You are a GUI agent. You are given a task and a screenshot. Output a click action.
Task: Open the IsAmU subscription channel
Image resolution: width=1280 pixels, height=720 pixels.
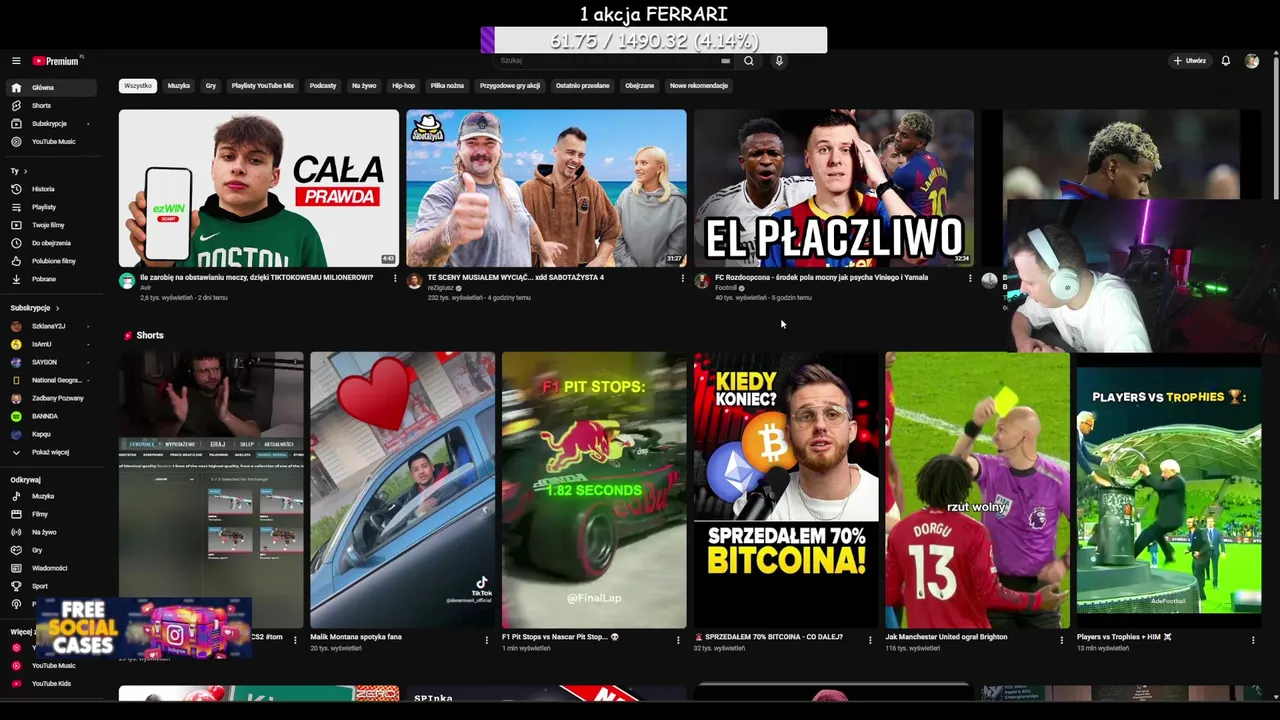tap(52, 344)
